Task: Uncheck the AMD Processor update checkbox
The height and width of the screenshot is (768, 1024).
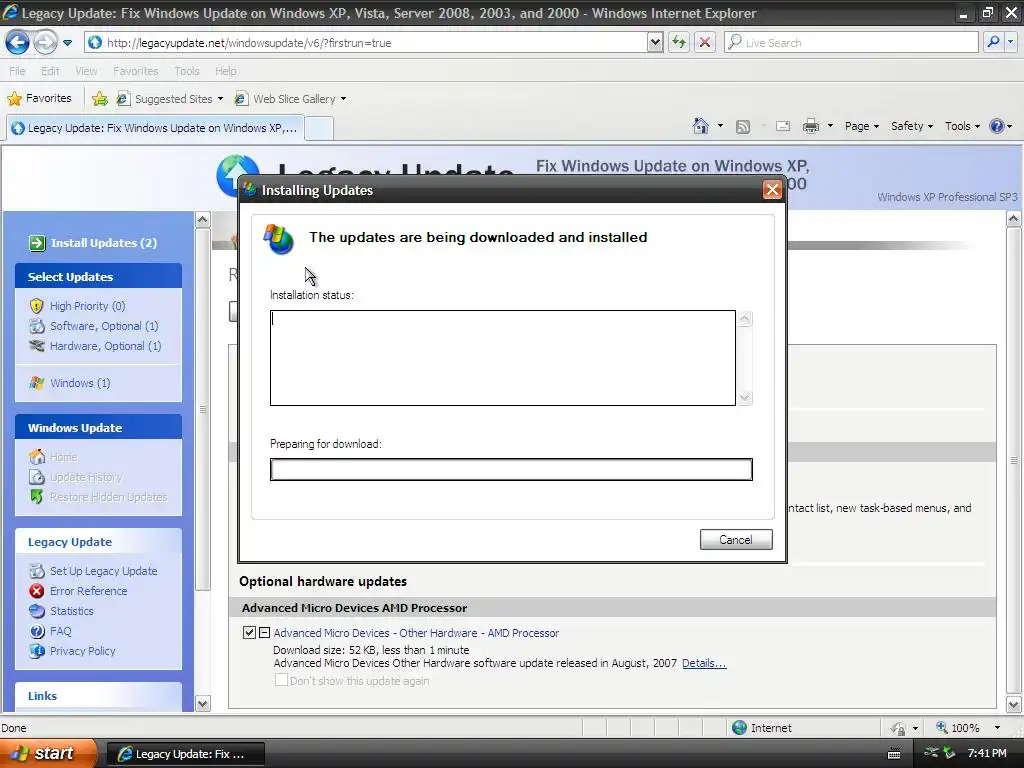Action: click(x=249, y=632)
